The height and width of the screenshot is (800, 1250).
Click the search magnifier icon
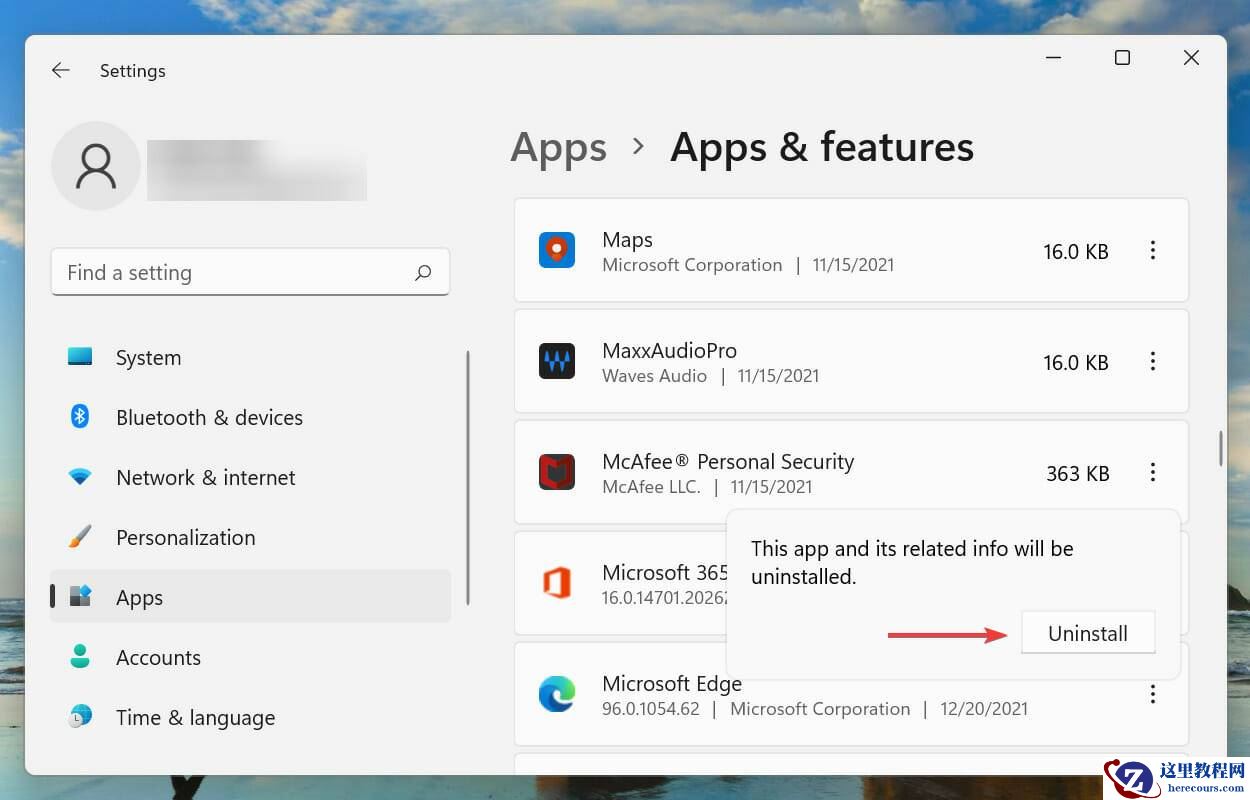(423, 273)
